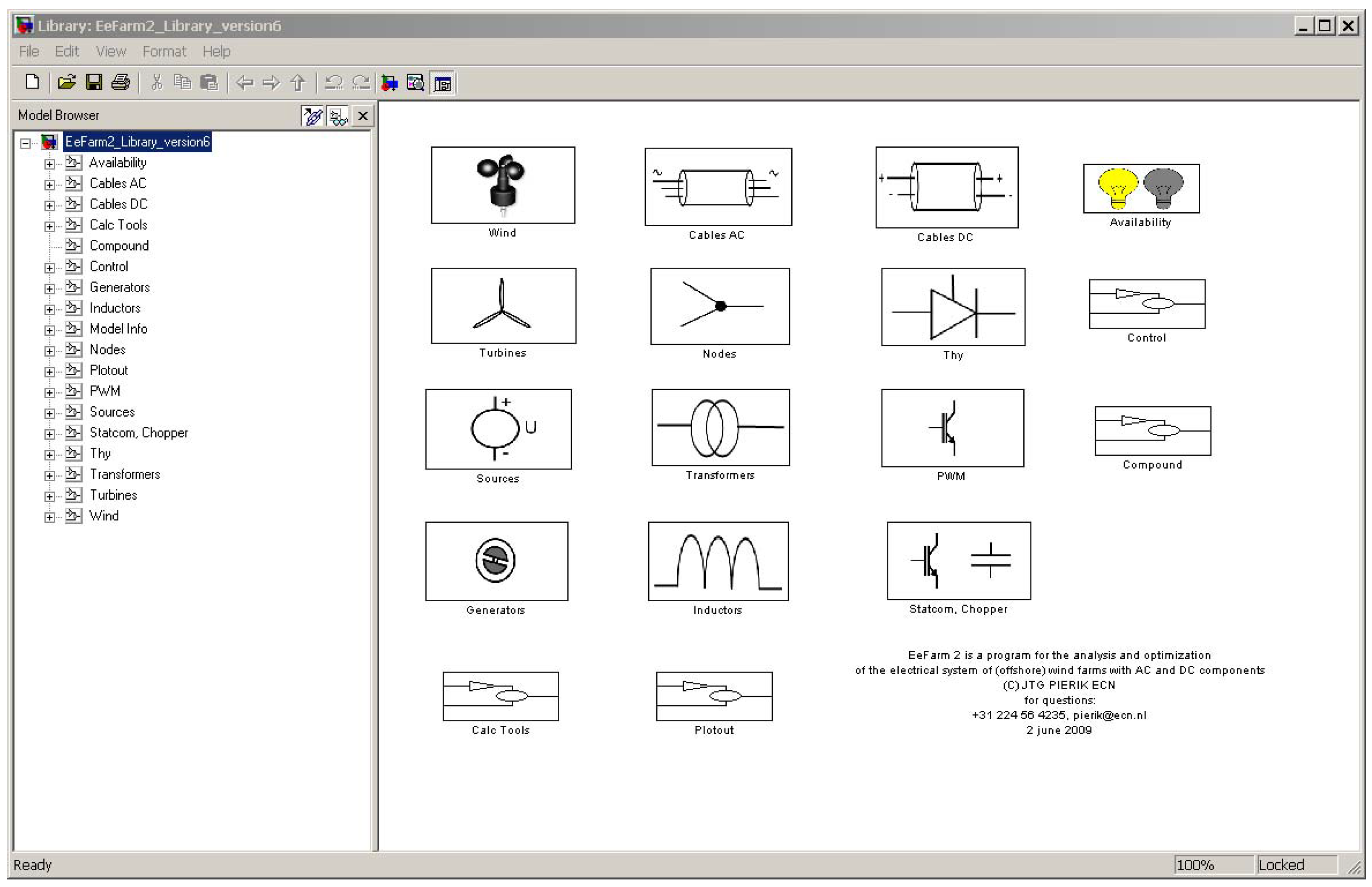Close the Model Browser pane
The width and height of the screenshot is (1372, 887).
[363, 116]
